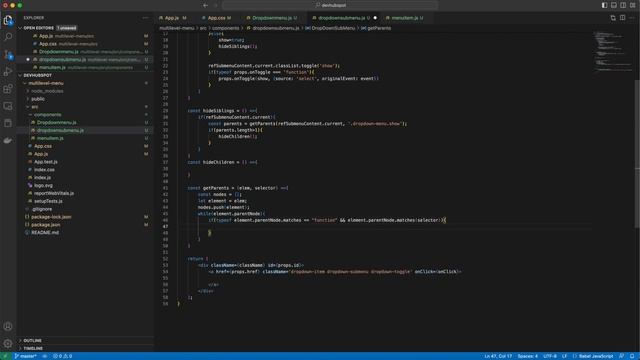The width and height of the screenshot is (640, 360).
Task: Select App.css in the Open Editors list
Action: pos(48,44)
